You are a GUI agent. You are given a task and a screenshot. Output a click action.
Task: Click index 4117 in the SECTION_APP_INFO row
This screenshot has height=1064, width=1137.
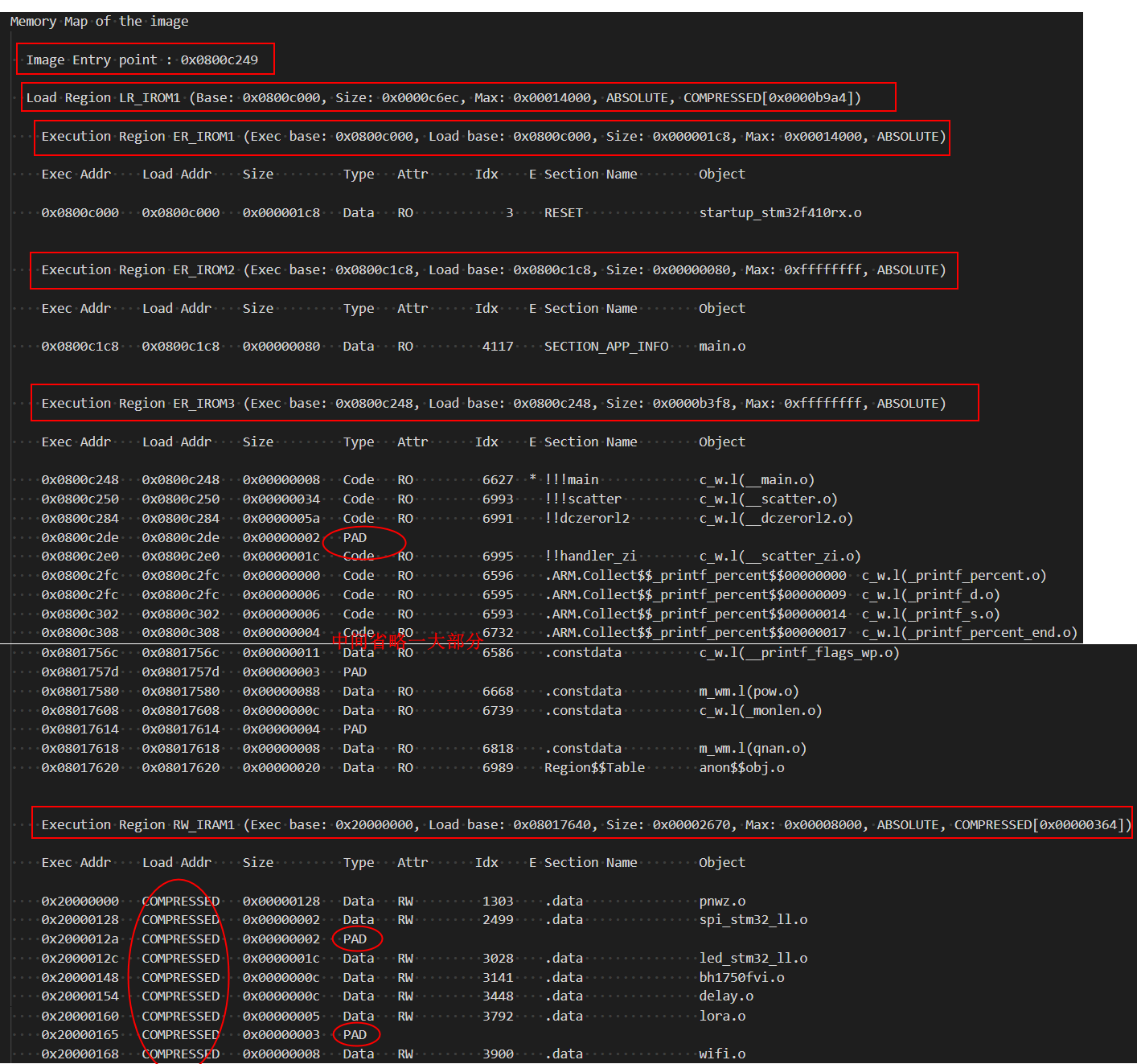(498, 347)
